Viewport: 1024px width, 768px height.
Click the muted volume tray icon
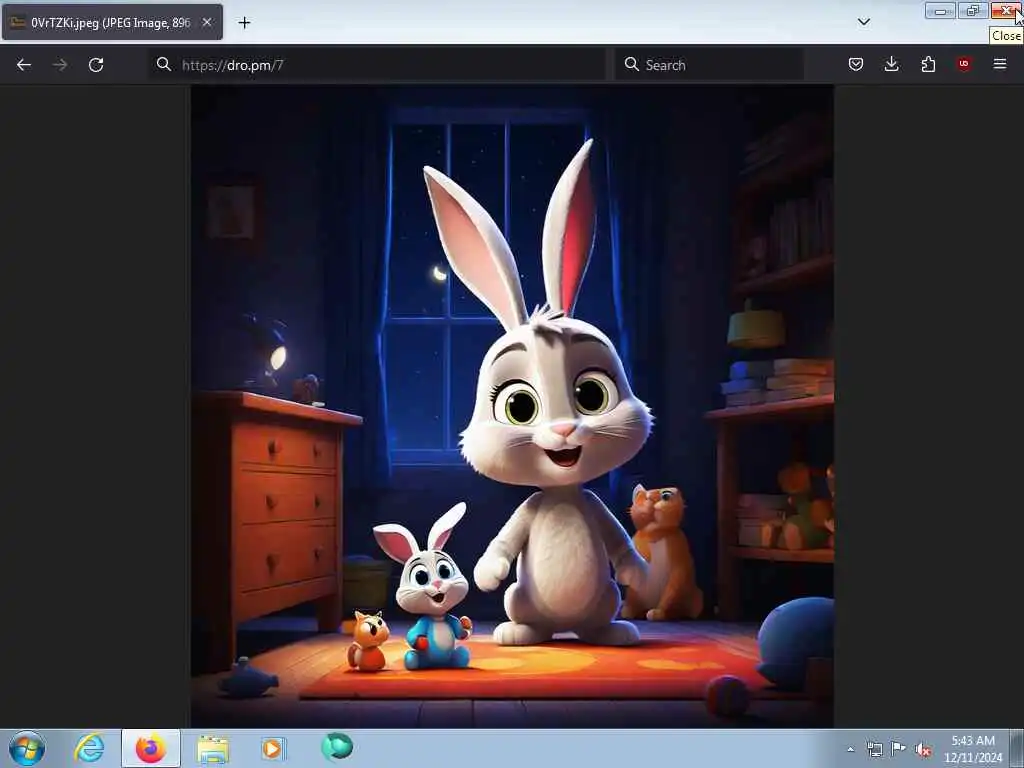coord(923,750)
